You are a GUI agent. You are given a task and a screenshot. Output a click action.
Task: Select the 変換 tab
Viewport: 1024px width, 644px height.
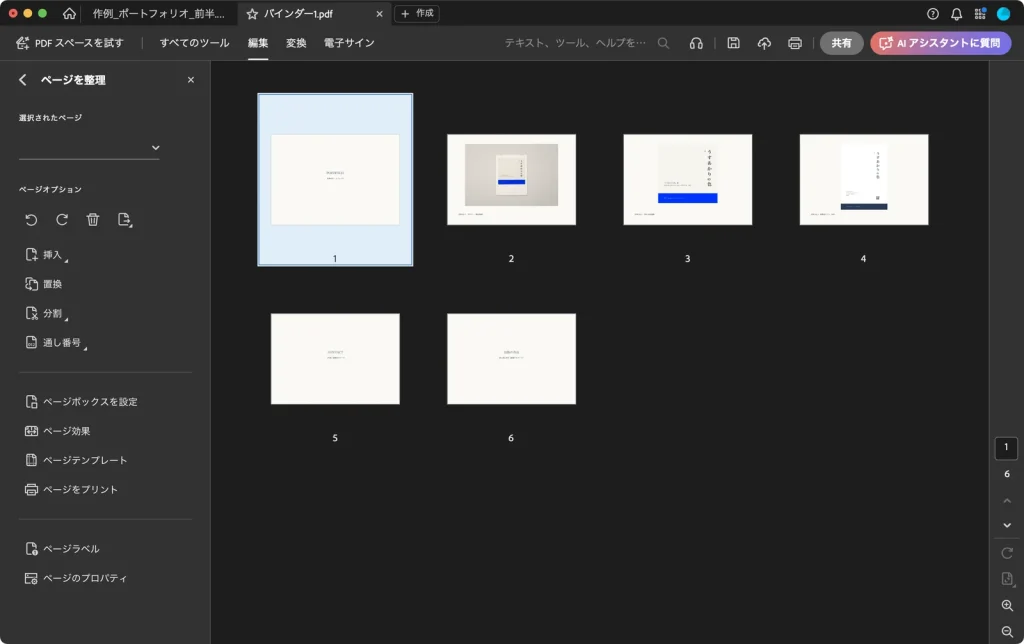(x=296, y=43)
